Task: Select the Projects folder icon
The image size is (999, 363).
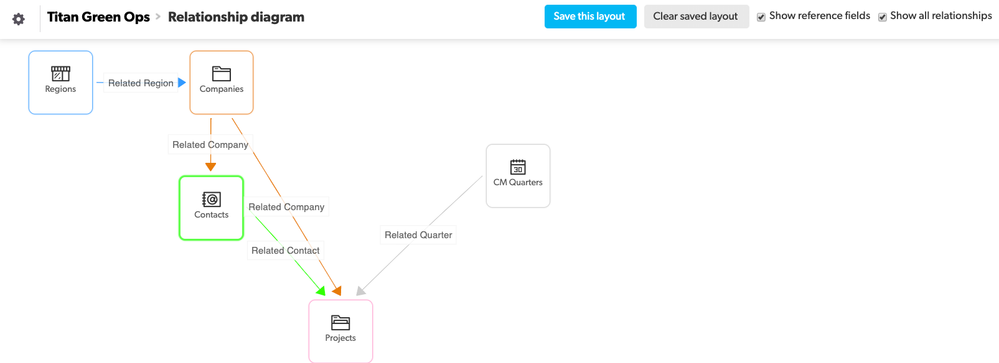Action: [x=341, y=323]
